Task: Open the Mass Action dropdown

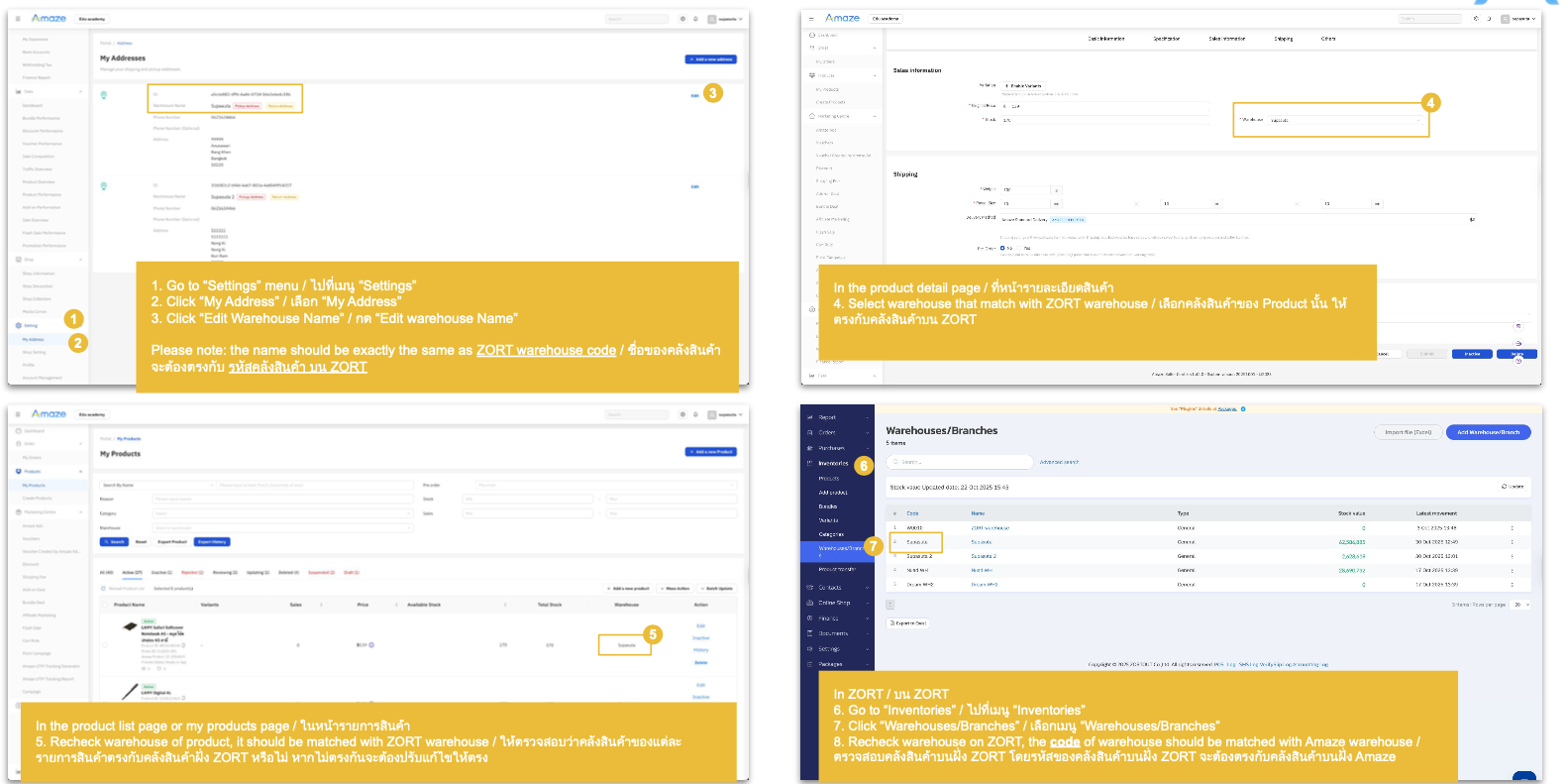Action: (x=678, y=589)
